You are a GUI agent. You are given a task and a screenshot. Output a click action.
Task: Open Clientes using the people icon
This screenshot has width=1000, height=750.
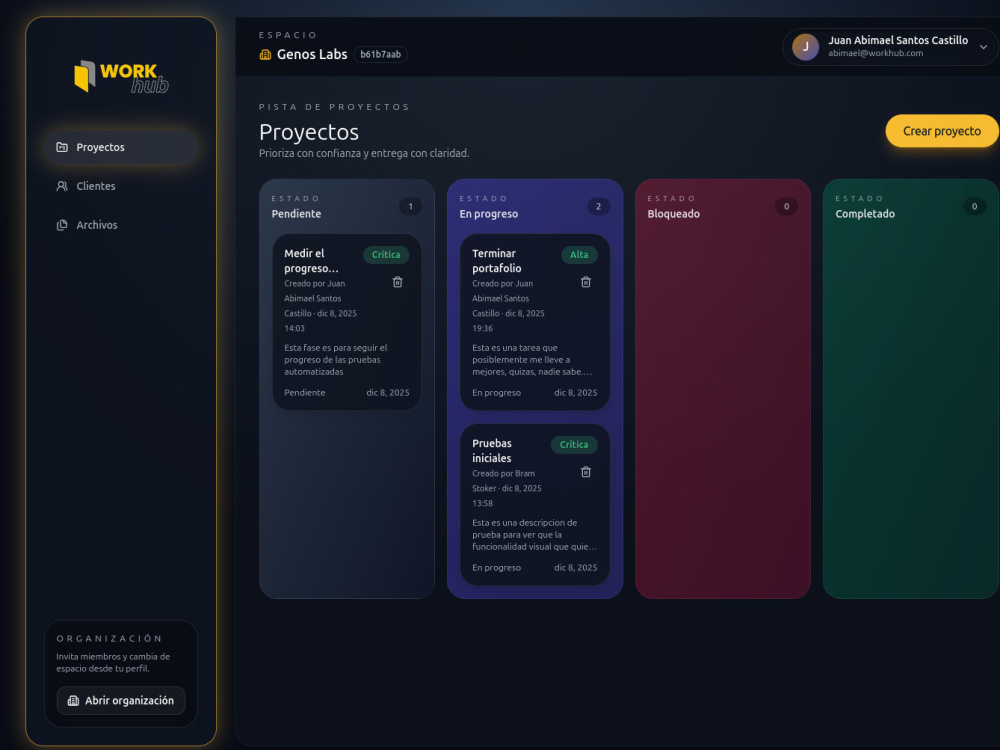pos(62,186)
